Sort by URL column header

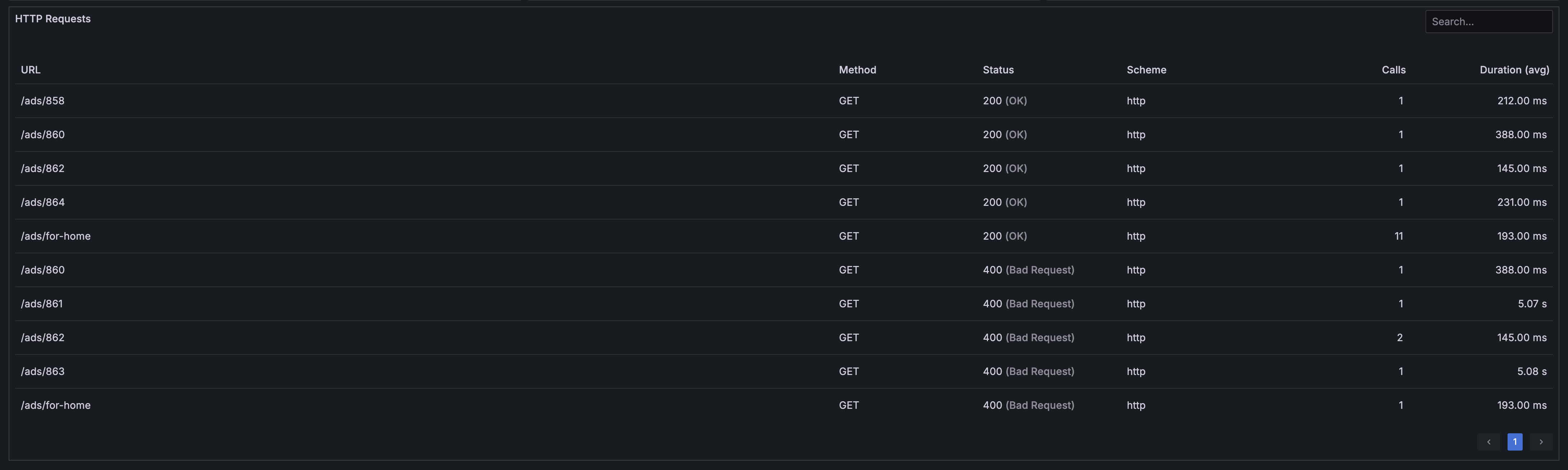pyautogui.click(x=31, y=70)
